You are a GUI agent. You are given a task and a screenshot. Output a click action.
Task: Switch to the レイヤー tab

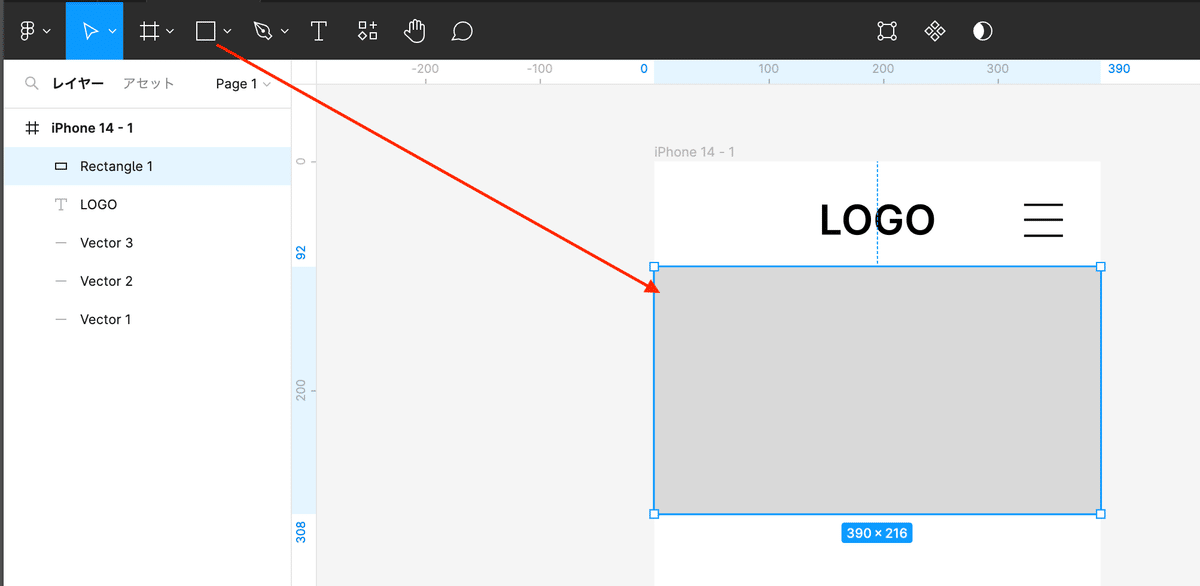[x=78, y=84]
